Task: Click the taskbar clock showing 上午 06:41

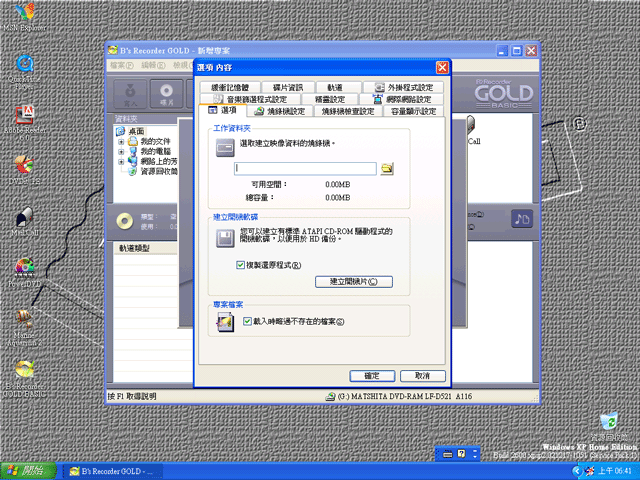Action: (x=615, y=471)
